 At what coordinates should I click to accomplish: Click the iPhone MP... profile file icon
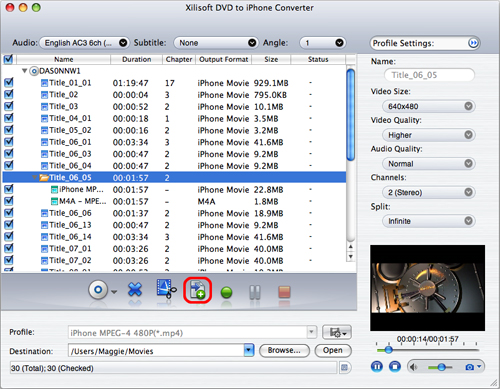54,190
